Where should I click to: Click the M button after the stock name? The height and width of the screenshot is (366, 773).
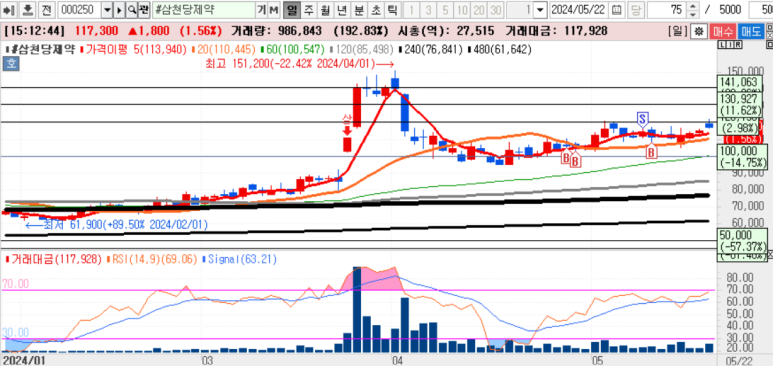coord(274,9)
